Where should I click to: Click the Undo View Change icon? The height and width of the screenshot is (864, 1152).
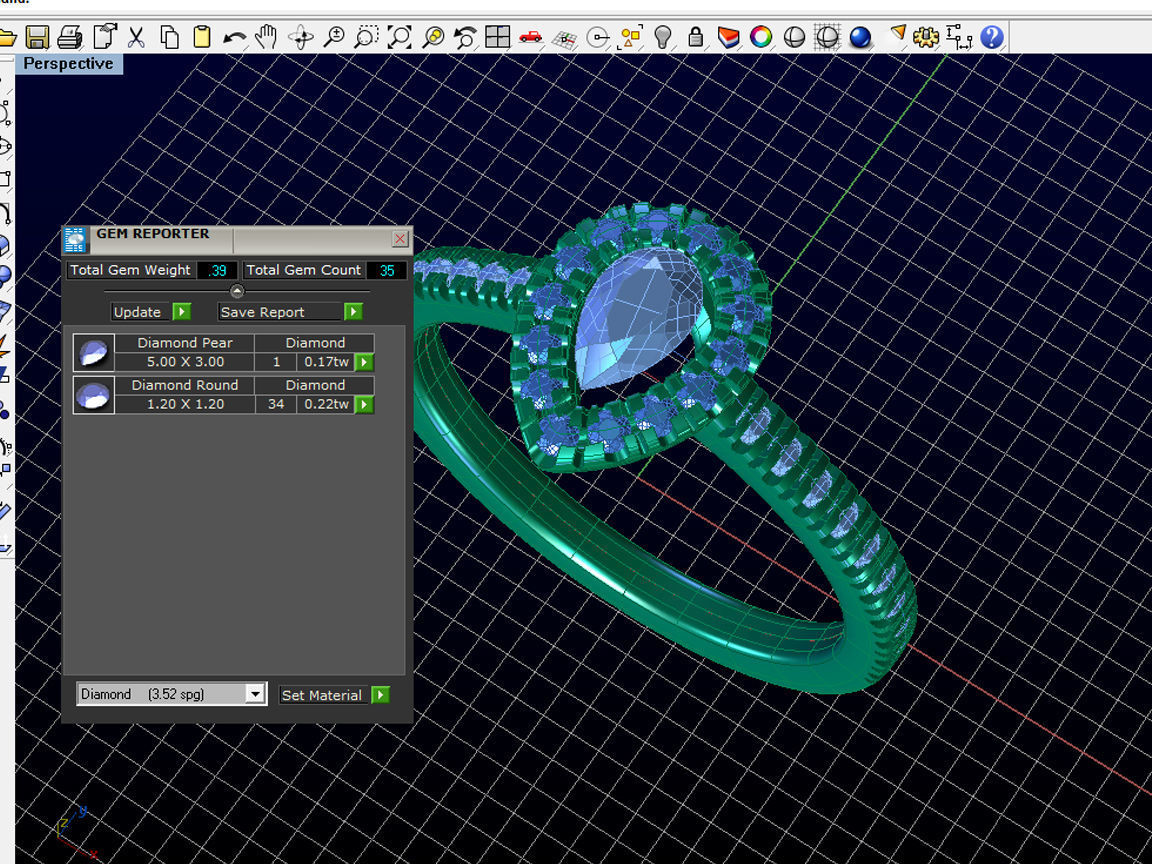(x=465, y=37)
